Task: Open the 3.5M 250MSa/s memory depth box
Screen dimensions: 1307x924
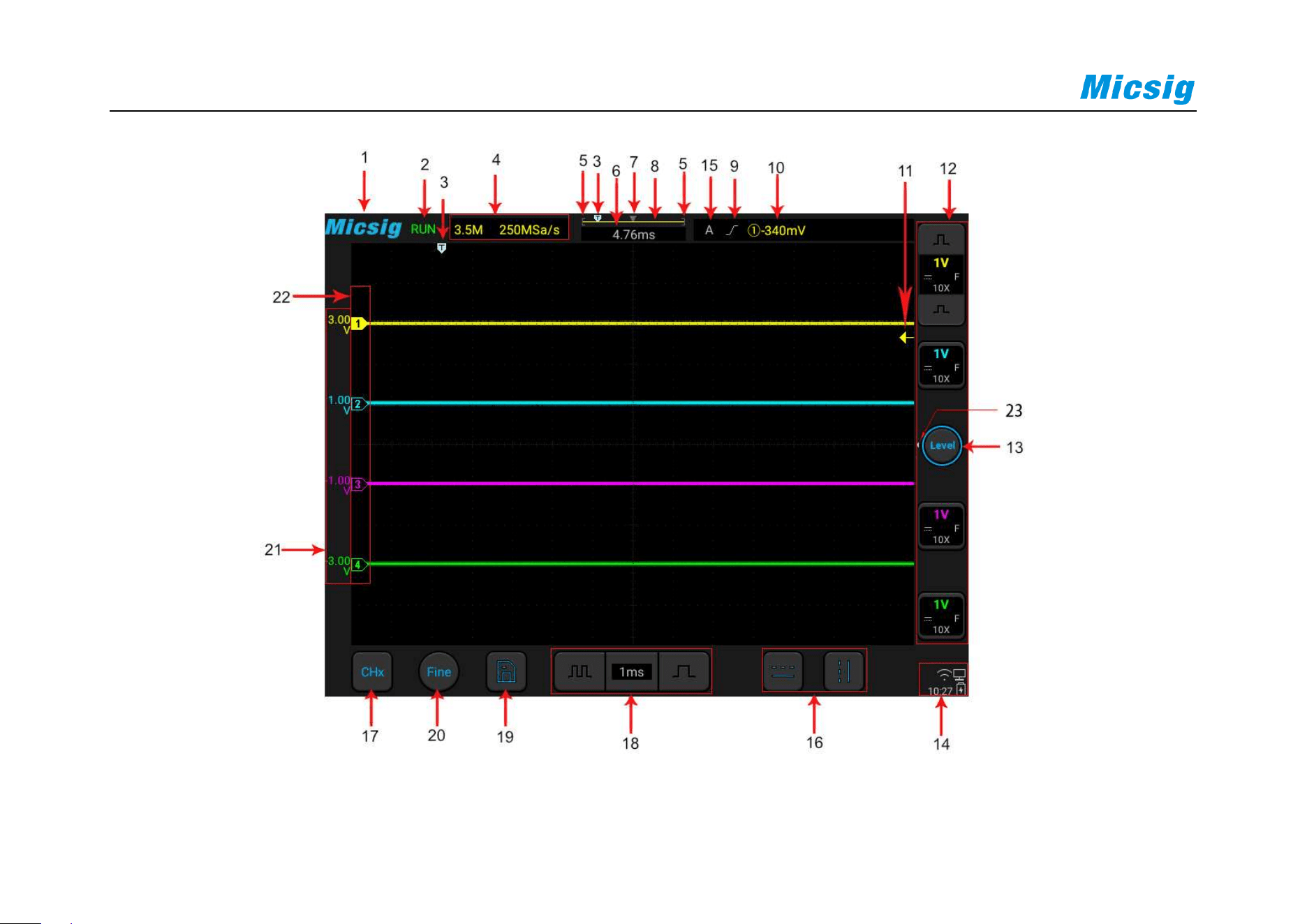Action: click(509, 229)
